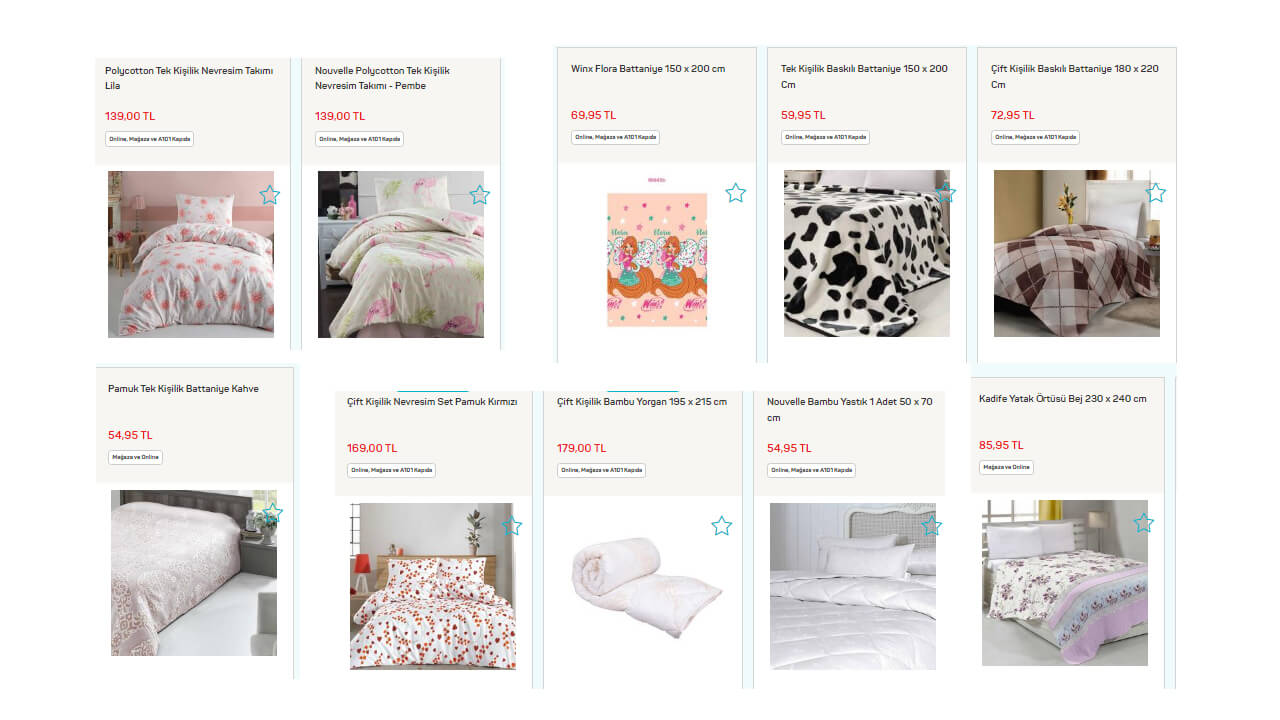Click the 169,00 TL price
The width and height of the screenshot is (1280, 720).
pos(372,448)
